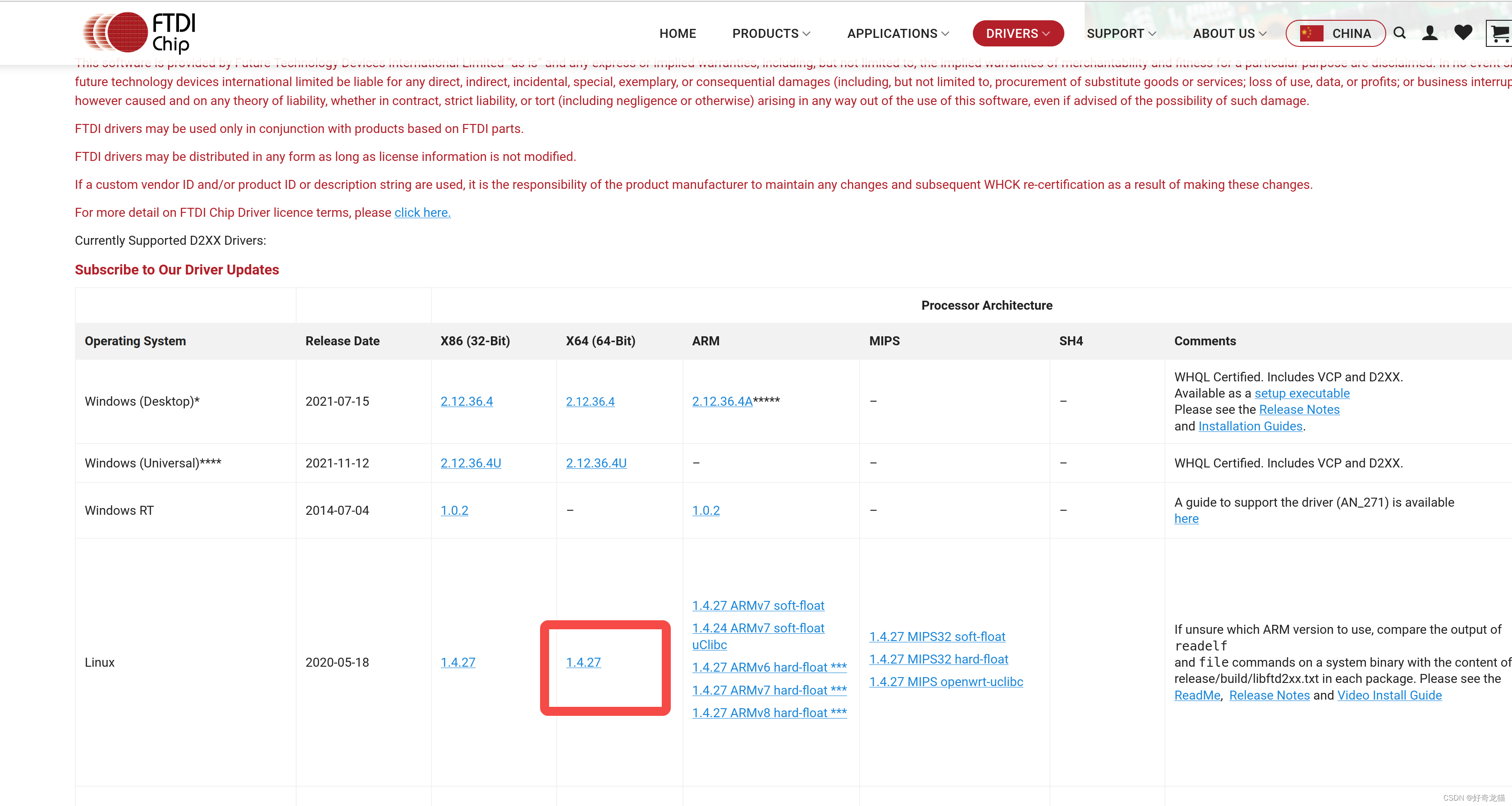Download 1.4.27 MIPS32 hard-float
Screen dimensions: 1512x806
[x=939, y=659]
